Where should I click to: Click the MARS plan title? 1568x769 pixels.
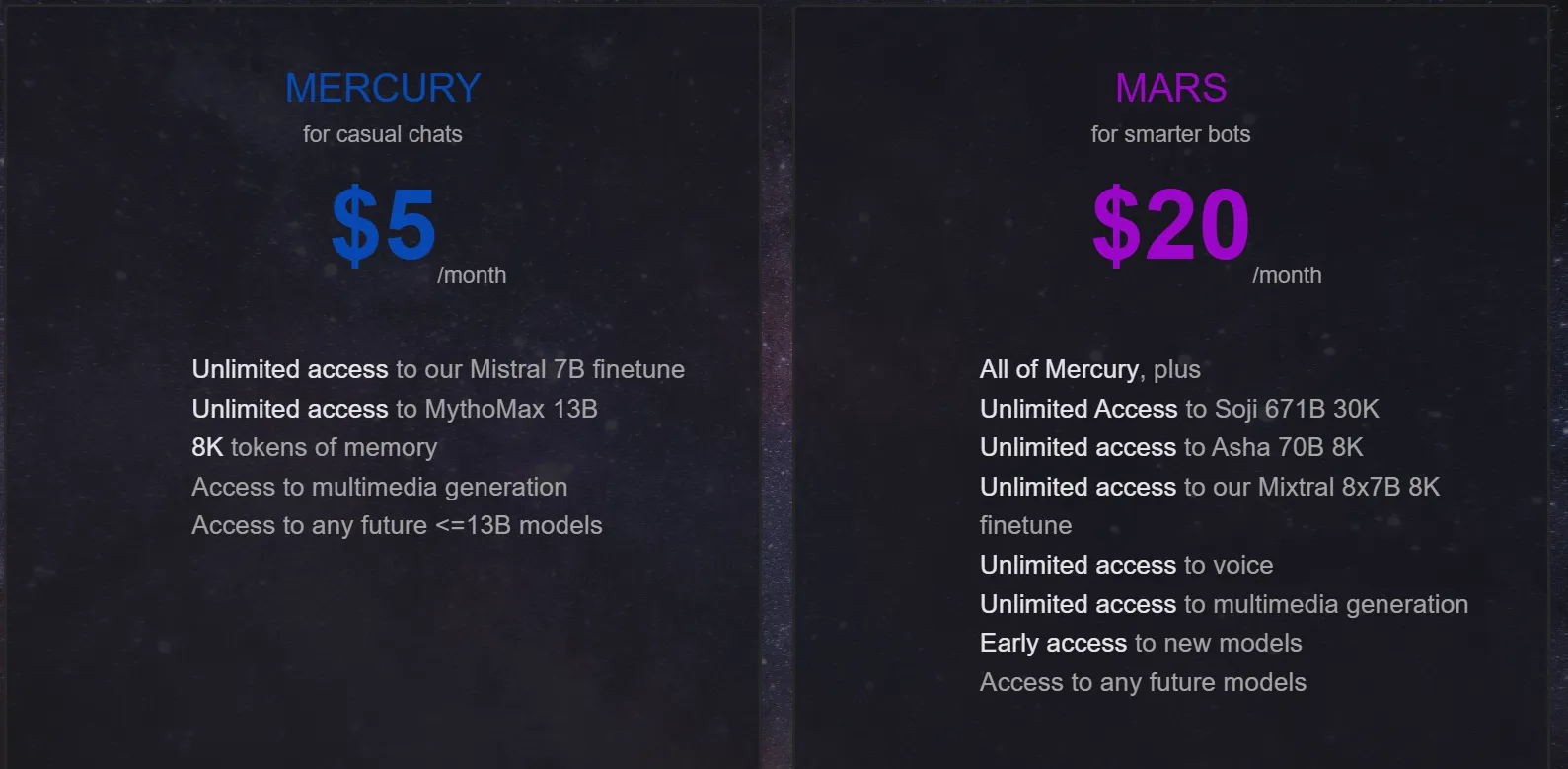pos(1170,88)
